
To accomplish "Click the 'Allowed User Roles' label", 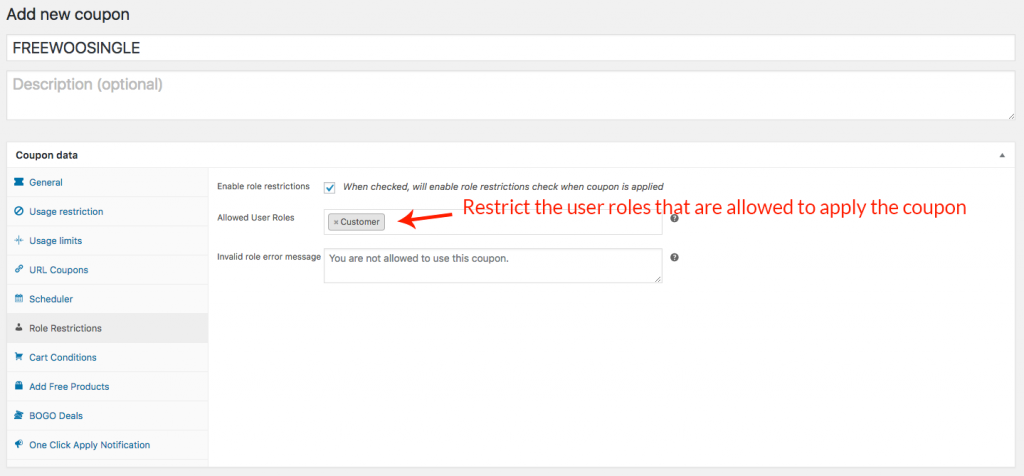I will click(x=255, y=217).
